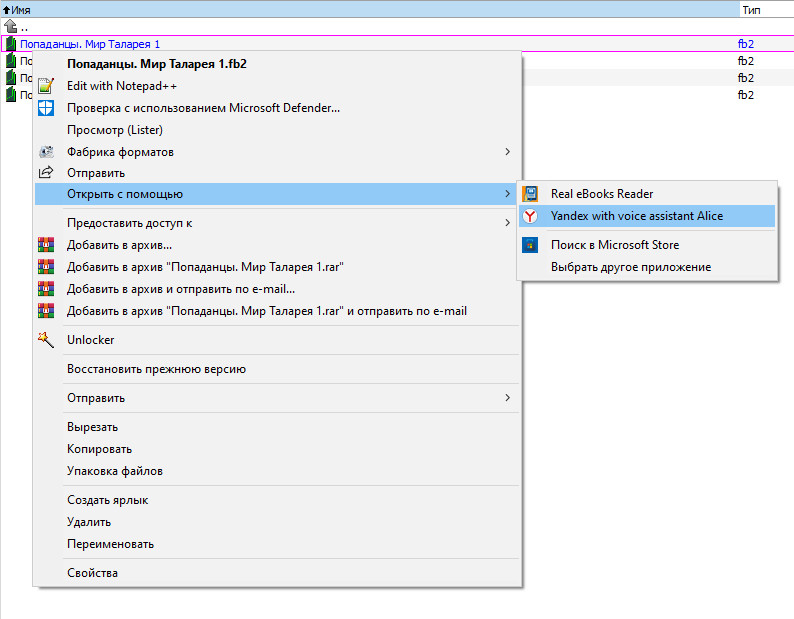Sort by the Тип column header
Screen dimensions: 794x619
pos(767,10)
